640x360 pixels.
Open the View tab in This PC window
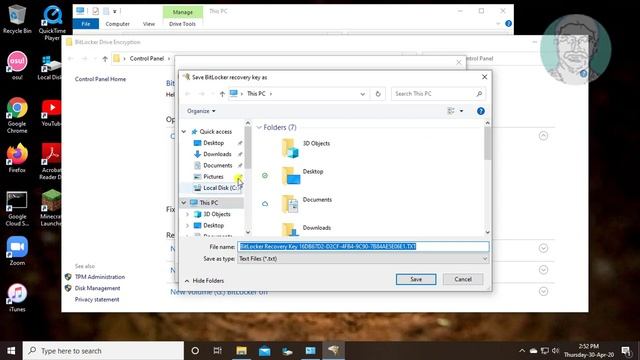tap(149, 24)
